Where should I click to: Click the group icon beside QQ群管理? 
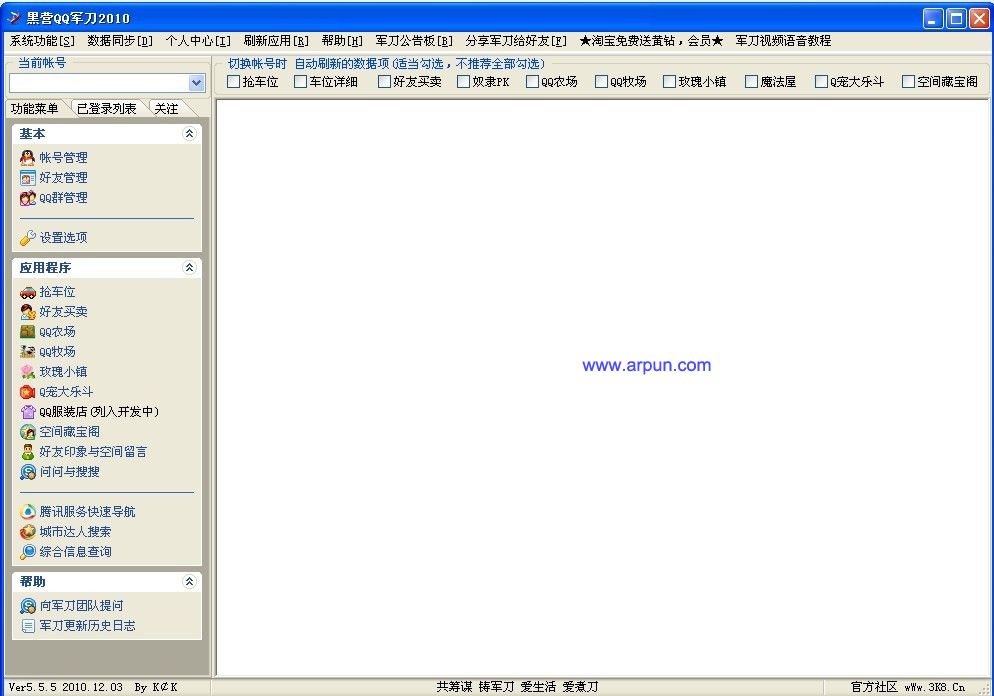27,198
